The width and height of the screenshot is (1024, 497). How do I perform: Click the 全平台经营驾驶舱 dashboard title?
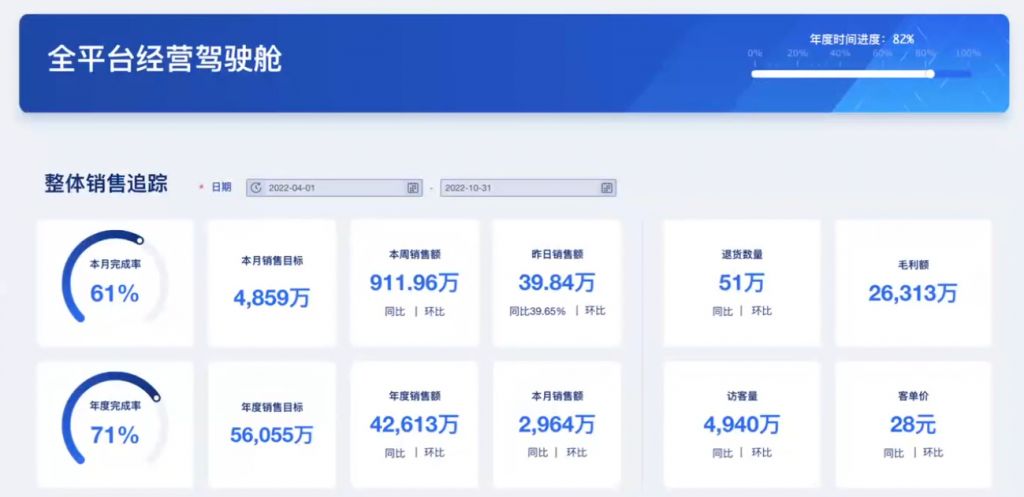[165, 59]
